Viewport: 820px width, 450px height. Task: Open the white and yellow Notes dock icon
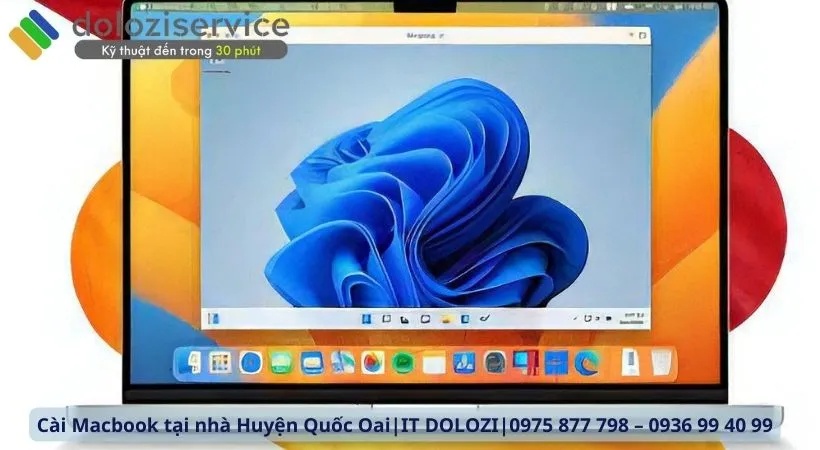point(434,363)
